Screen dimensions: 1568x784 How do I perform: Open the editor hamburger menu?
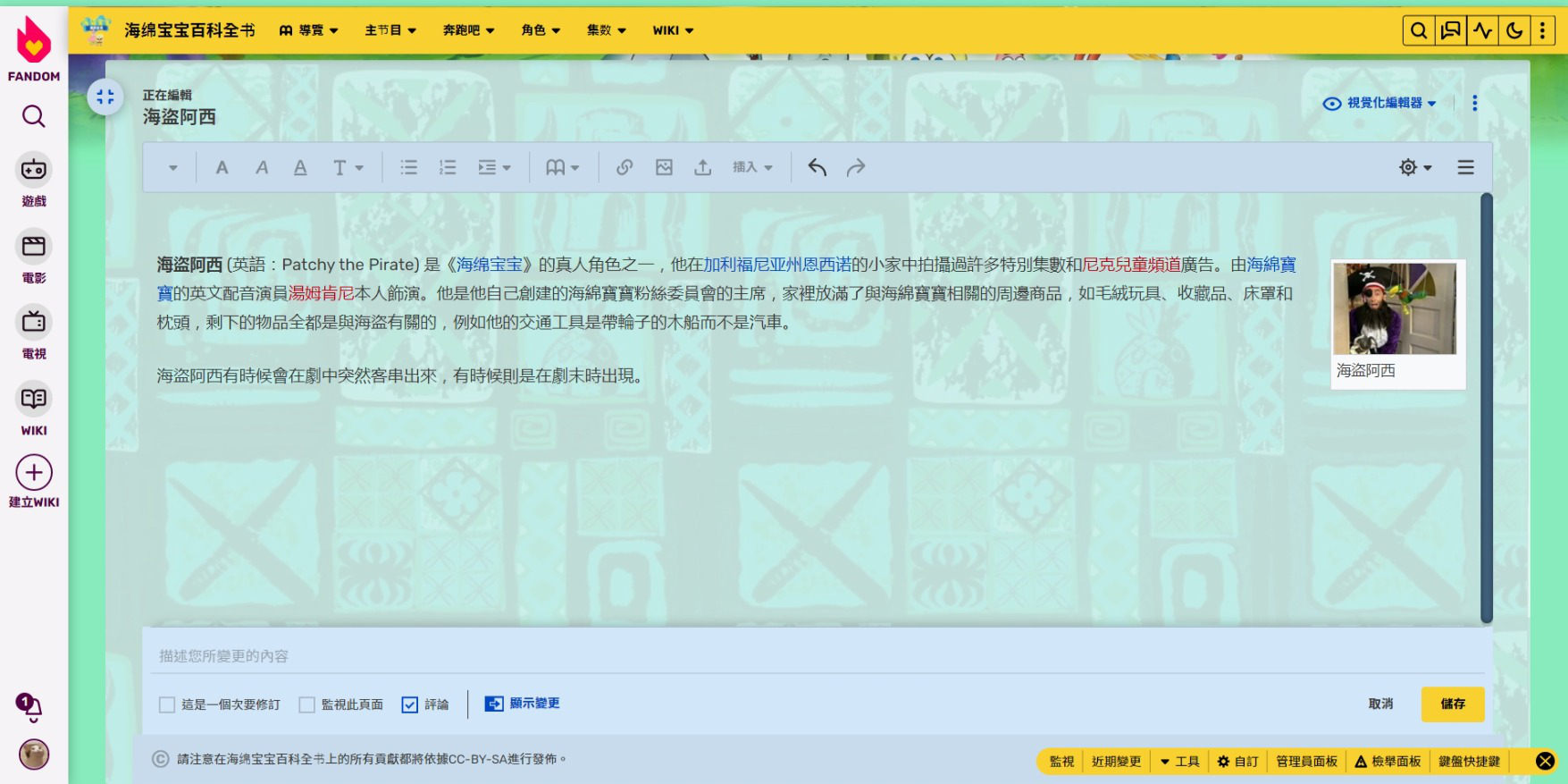[x=1466, y=167]
